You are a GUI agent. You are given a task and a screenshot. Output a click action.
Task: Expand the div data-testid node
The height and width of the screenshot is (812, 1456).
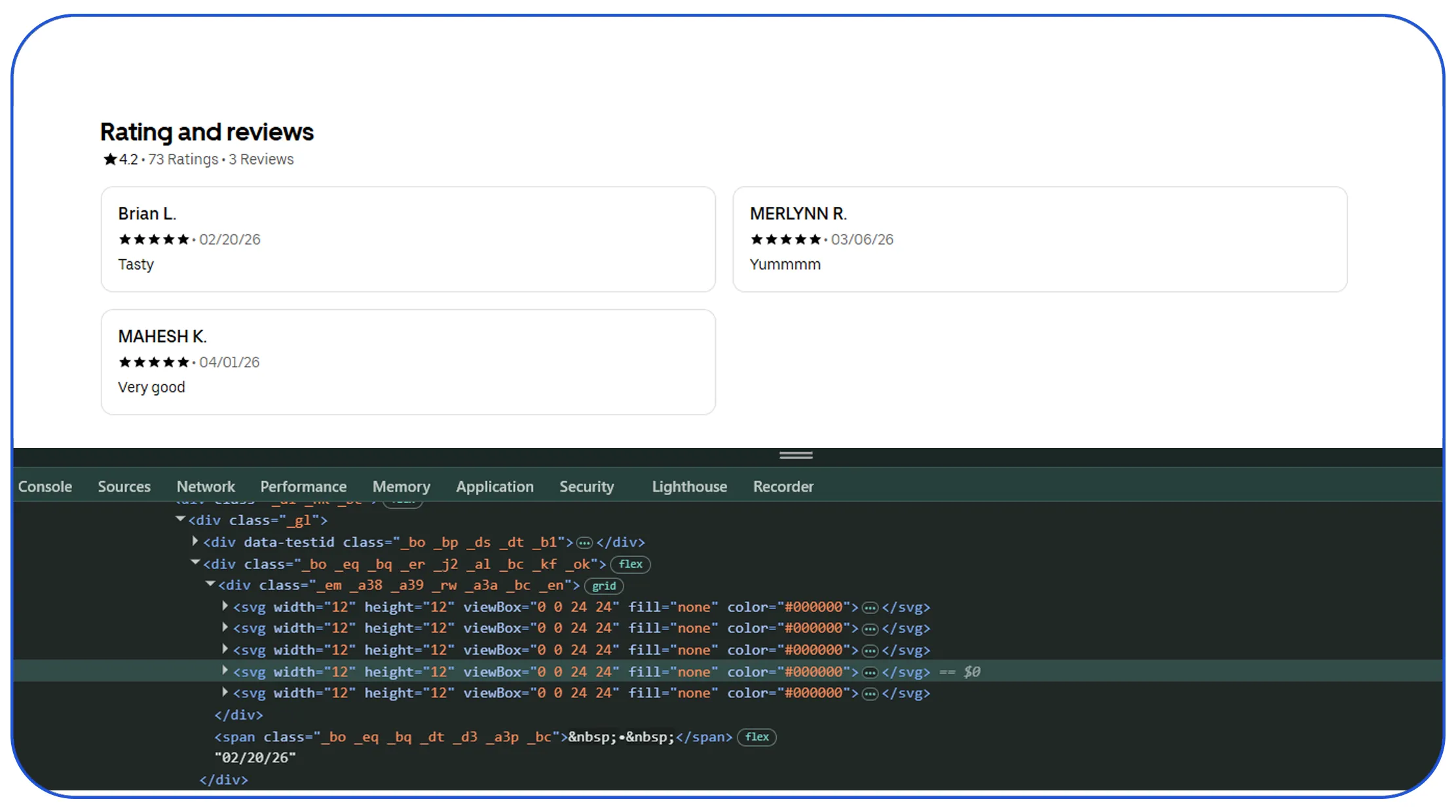tap(195, 541)
